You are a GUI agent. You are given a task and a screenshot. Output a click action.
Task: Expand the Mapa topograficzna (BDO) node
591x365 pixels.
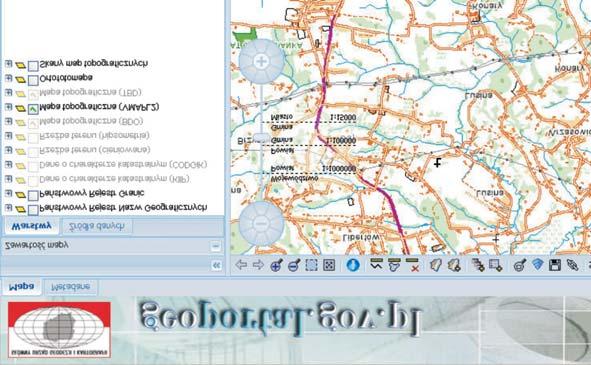(8, 121)
